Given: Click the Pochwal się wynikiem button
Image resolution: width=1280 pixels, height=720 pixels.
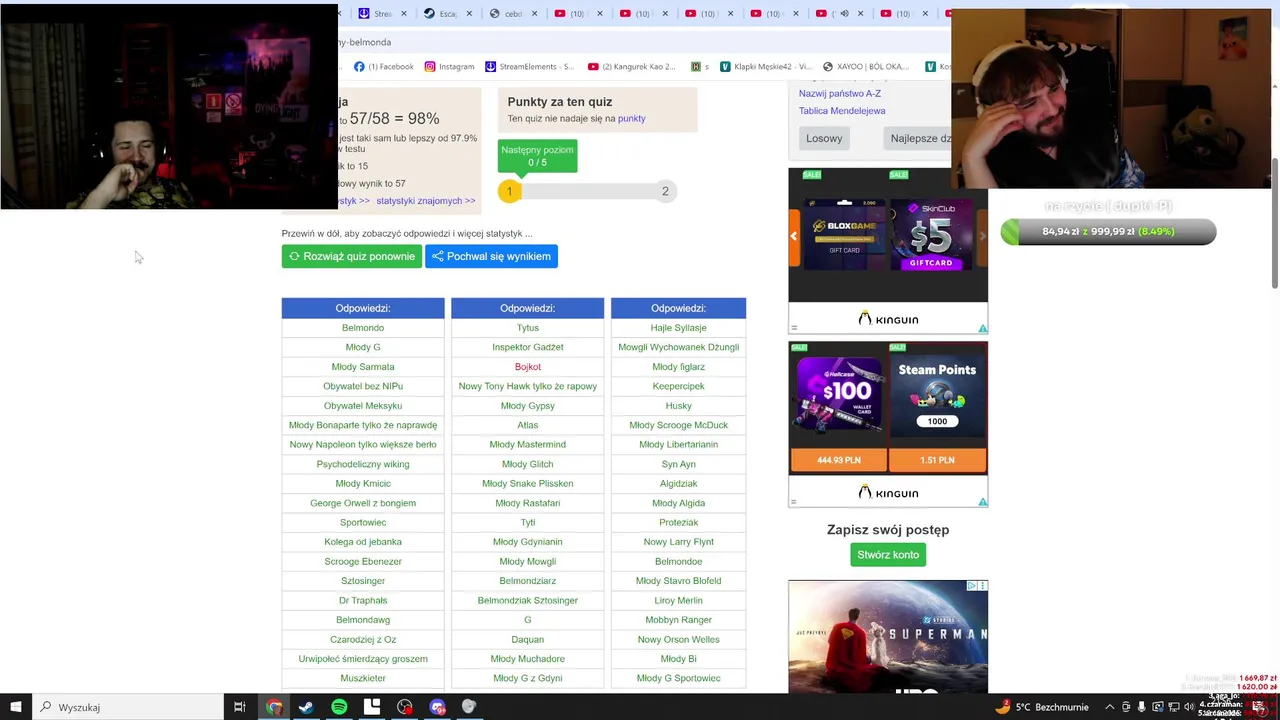Looking at the screenshot, I should coord(491,256).
